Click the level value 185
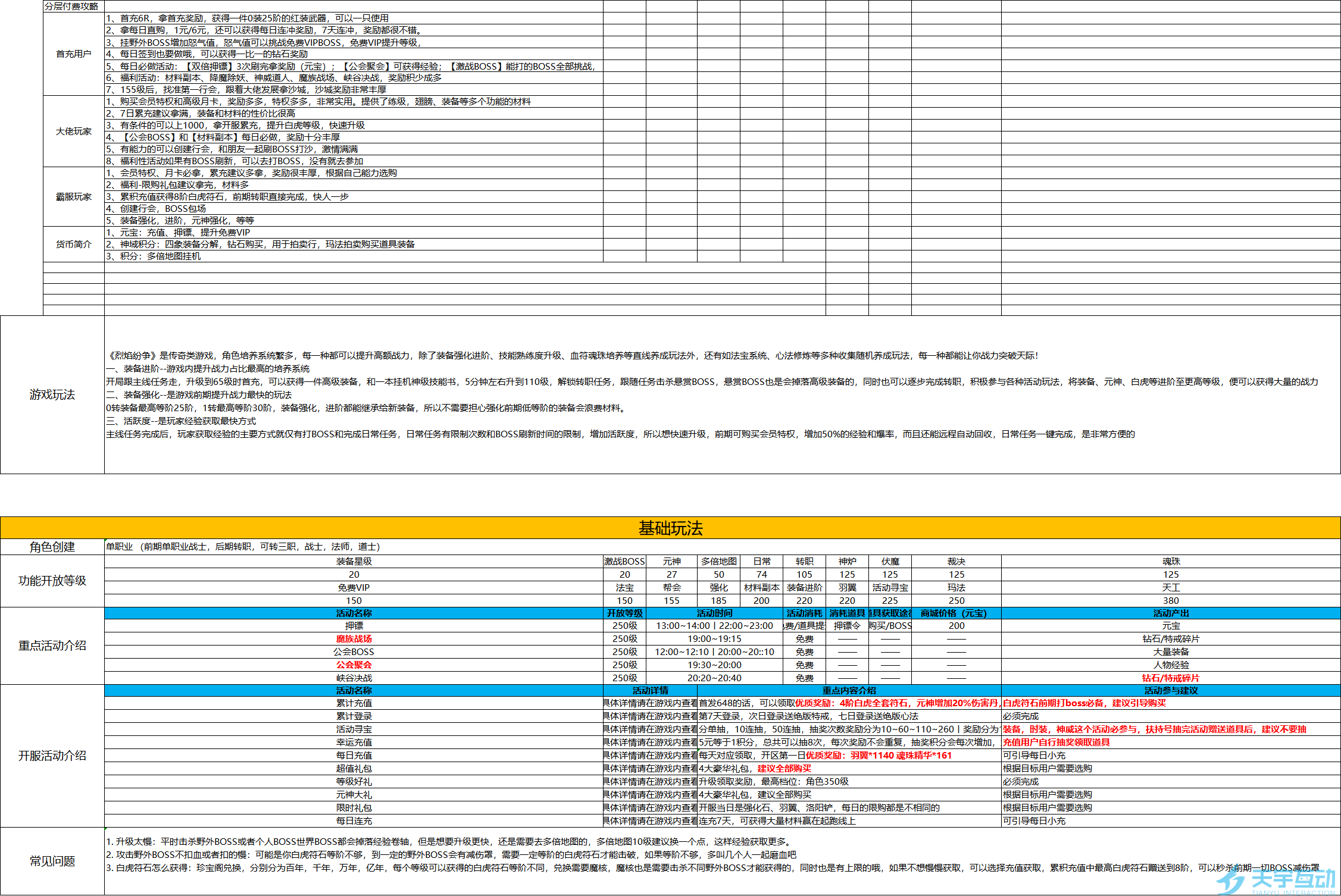This screenshot has width=1341, height=896. coord(719,601)
